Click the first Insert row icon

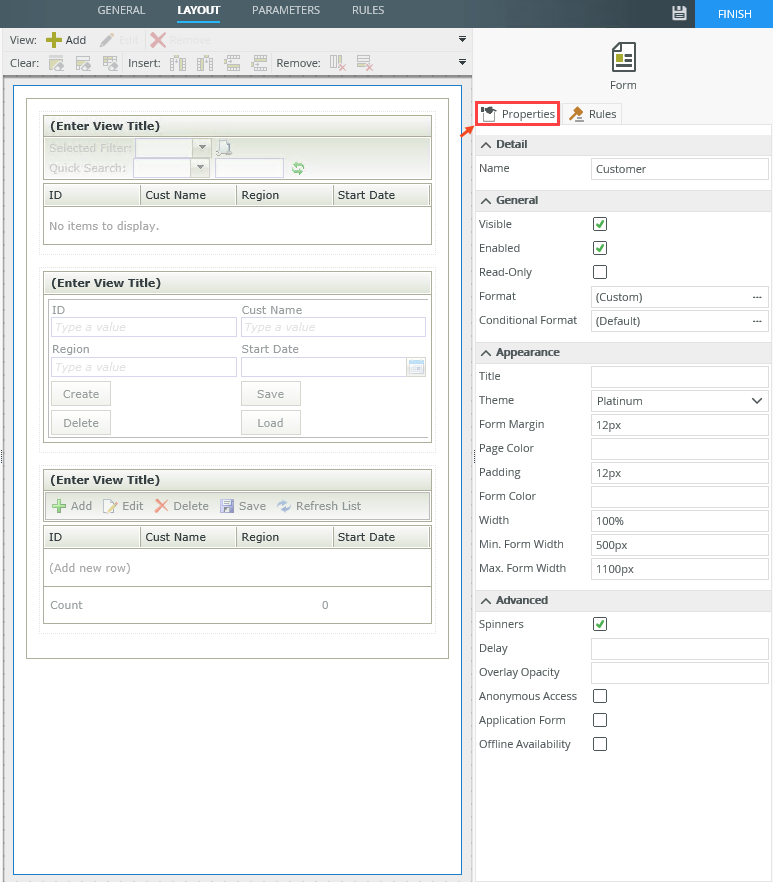[232, 63]
